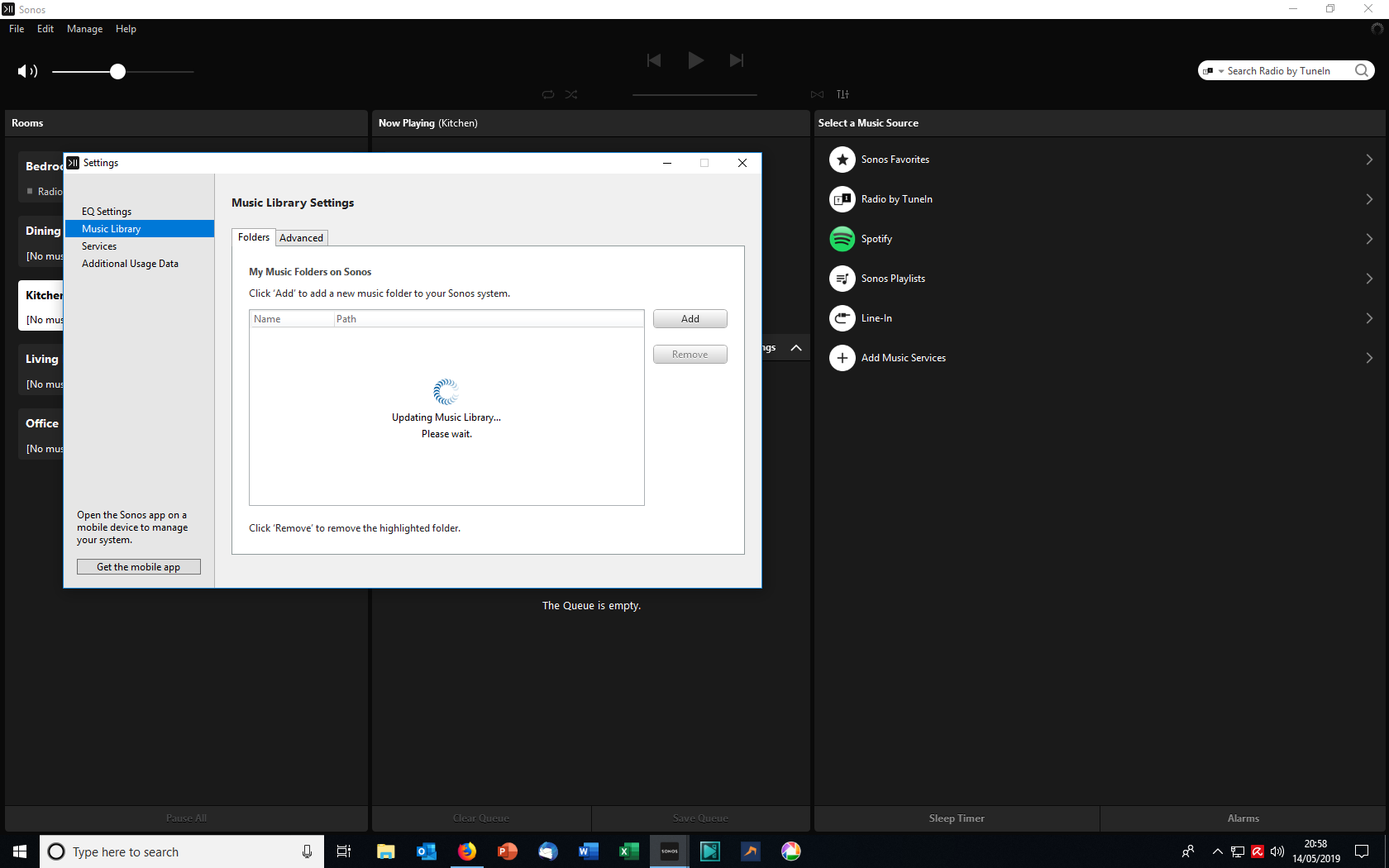The width and height of the screenshot is (1389, 868).
Task: Open the equalizer icon
Action: (842, 94)
